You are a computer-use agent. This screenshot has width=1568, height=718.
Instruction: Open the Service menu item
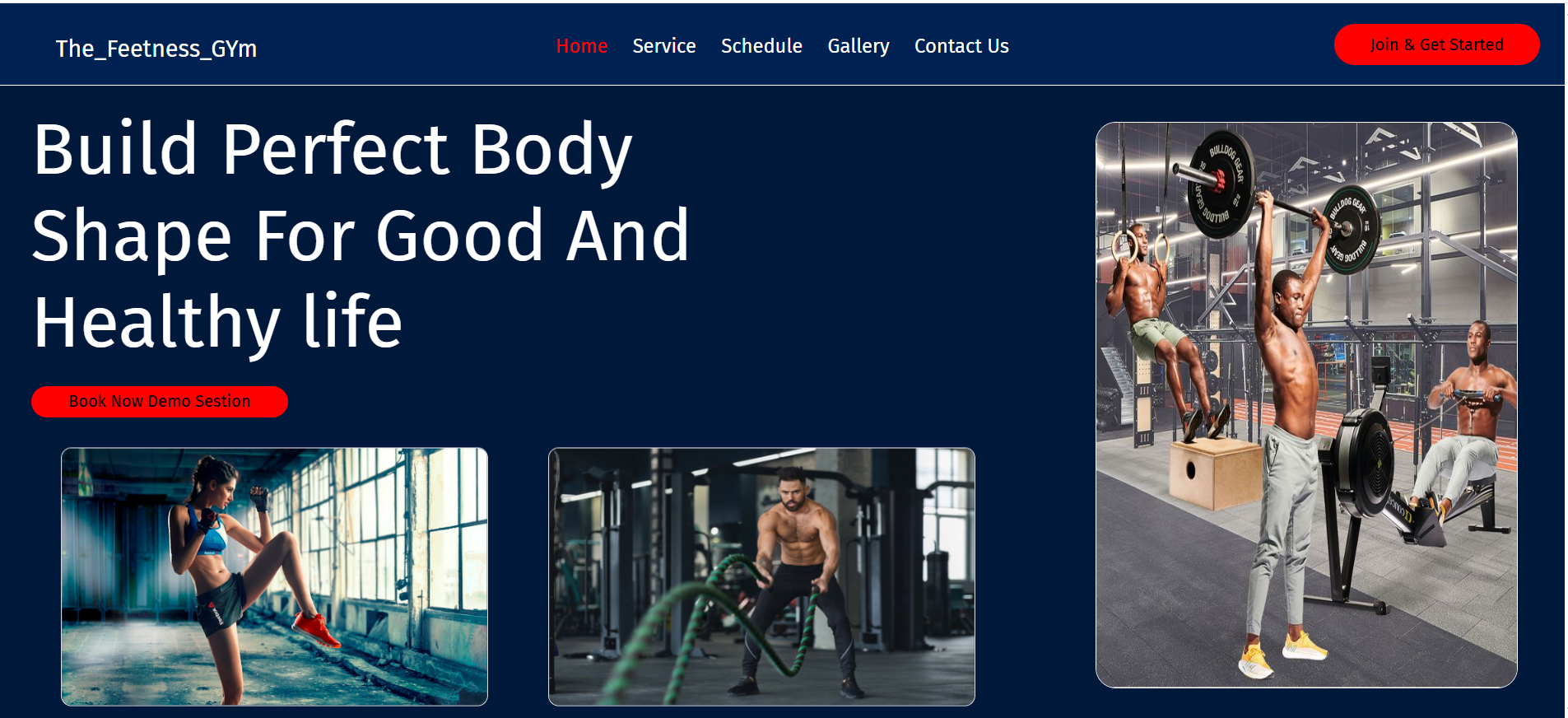click(664, 46)
